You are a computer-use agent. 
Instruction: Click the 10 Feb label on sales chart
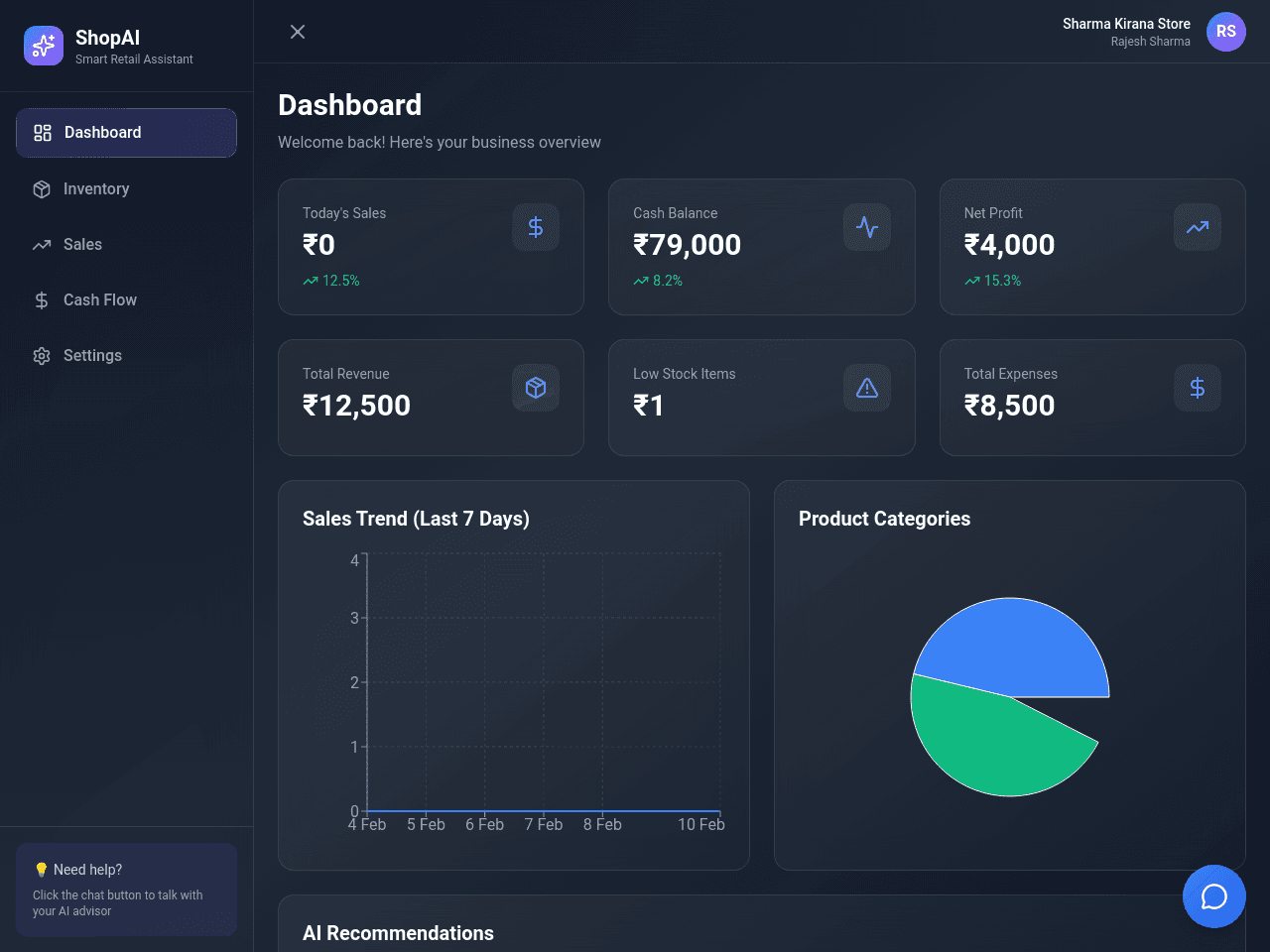701,824
